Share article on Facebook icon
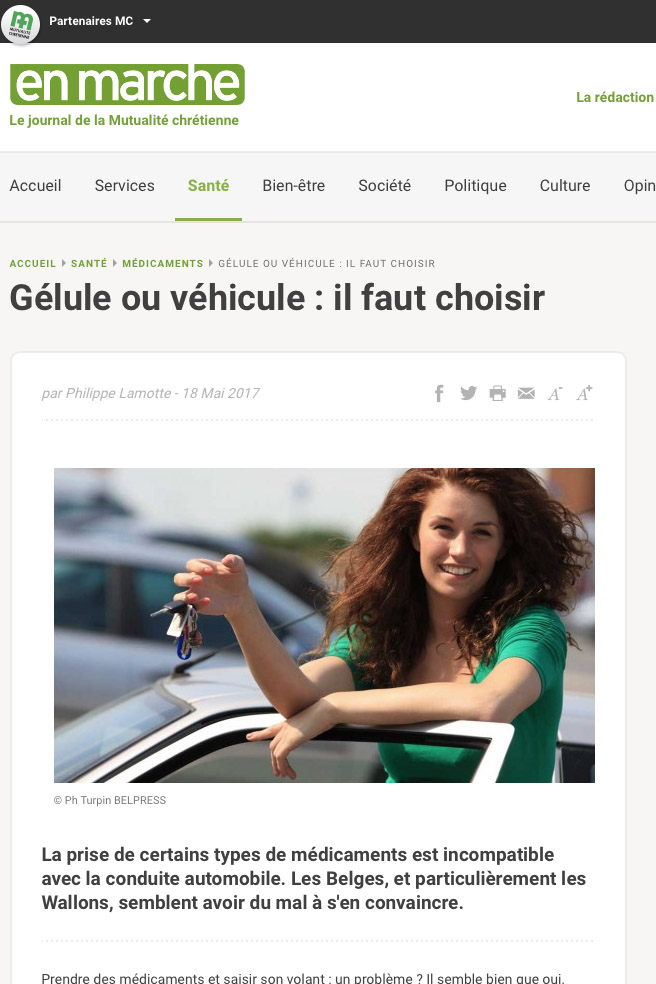The image size is (656, 984). point(439,393)
